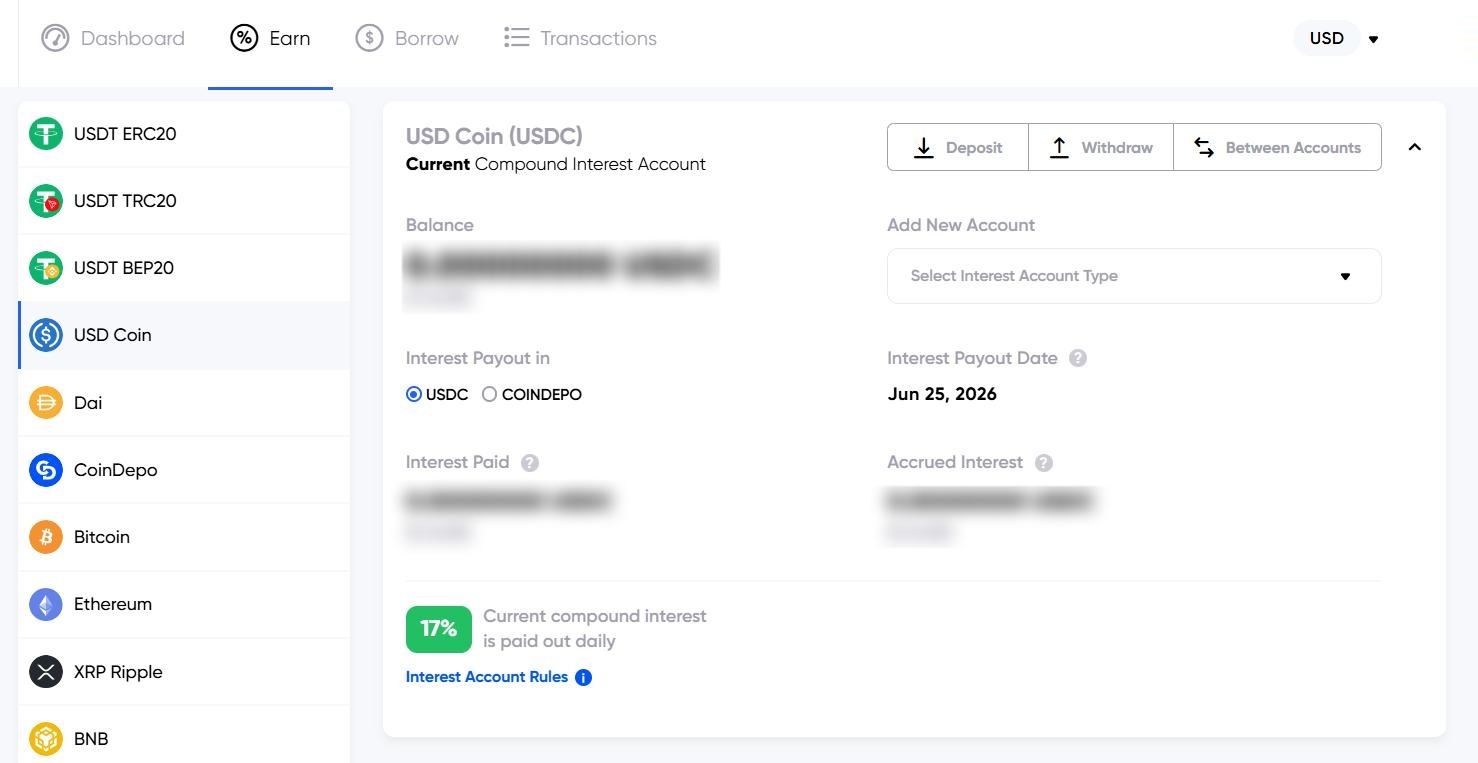
Task: Click the Deposit button
Action: 958,147
